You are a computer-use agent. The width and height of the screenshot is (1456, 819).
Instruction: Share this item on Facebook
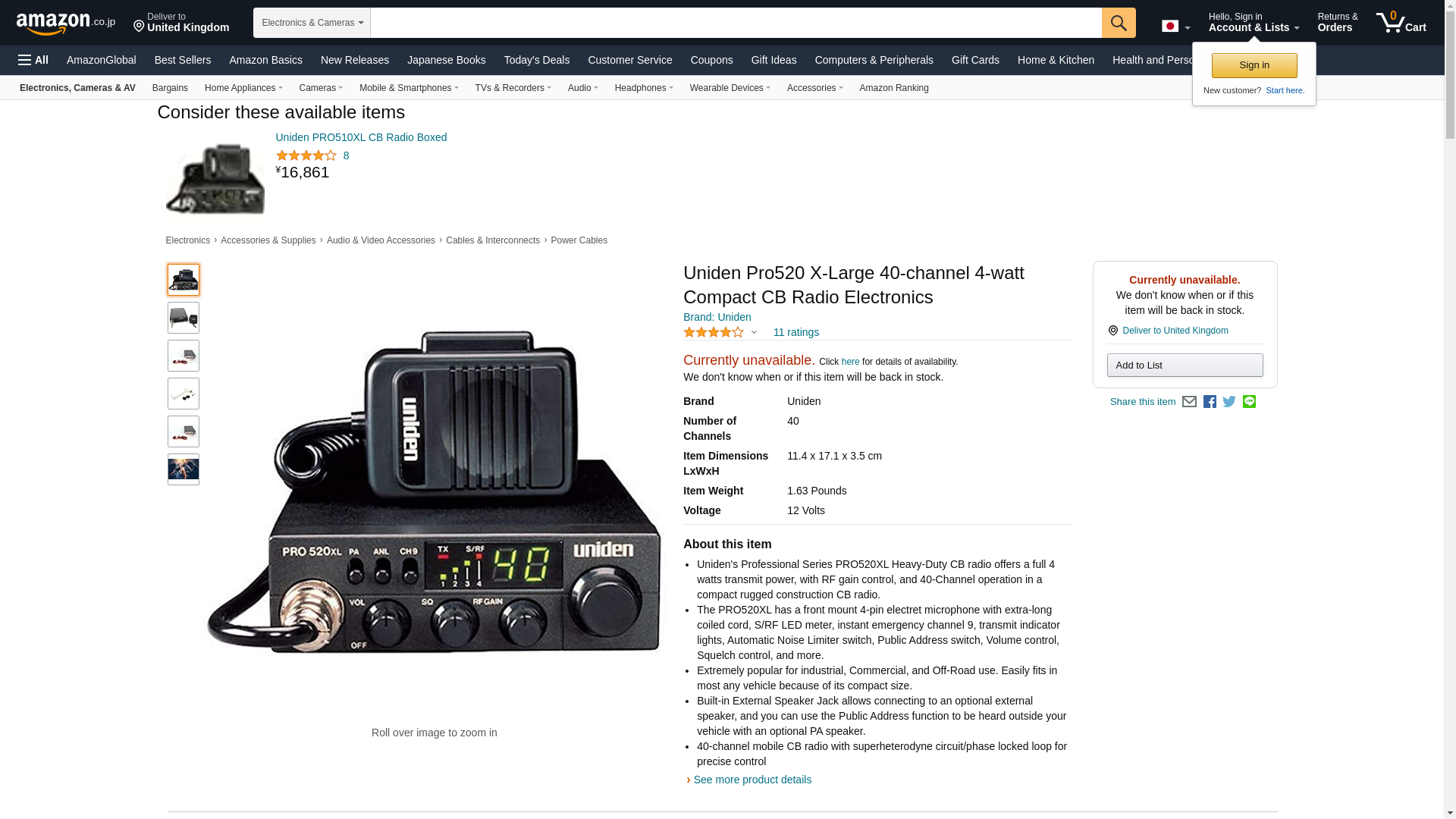tap(1210, 402)
